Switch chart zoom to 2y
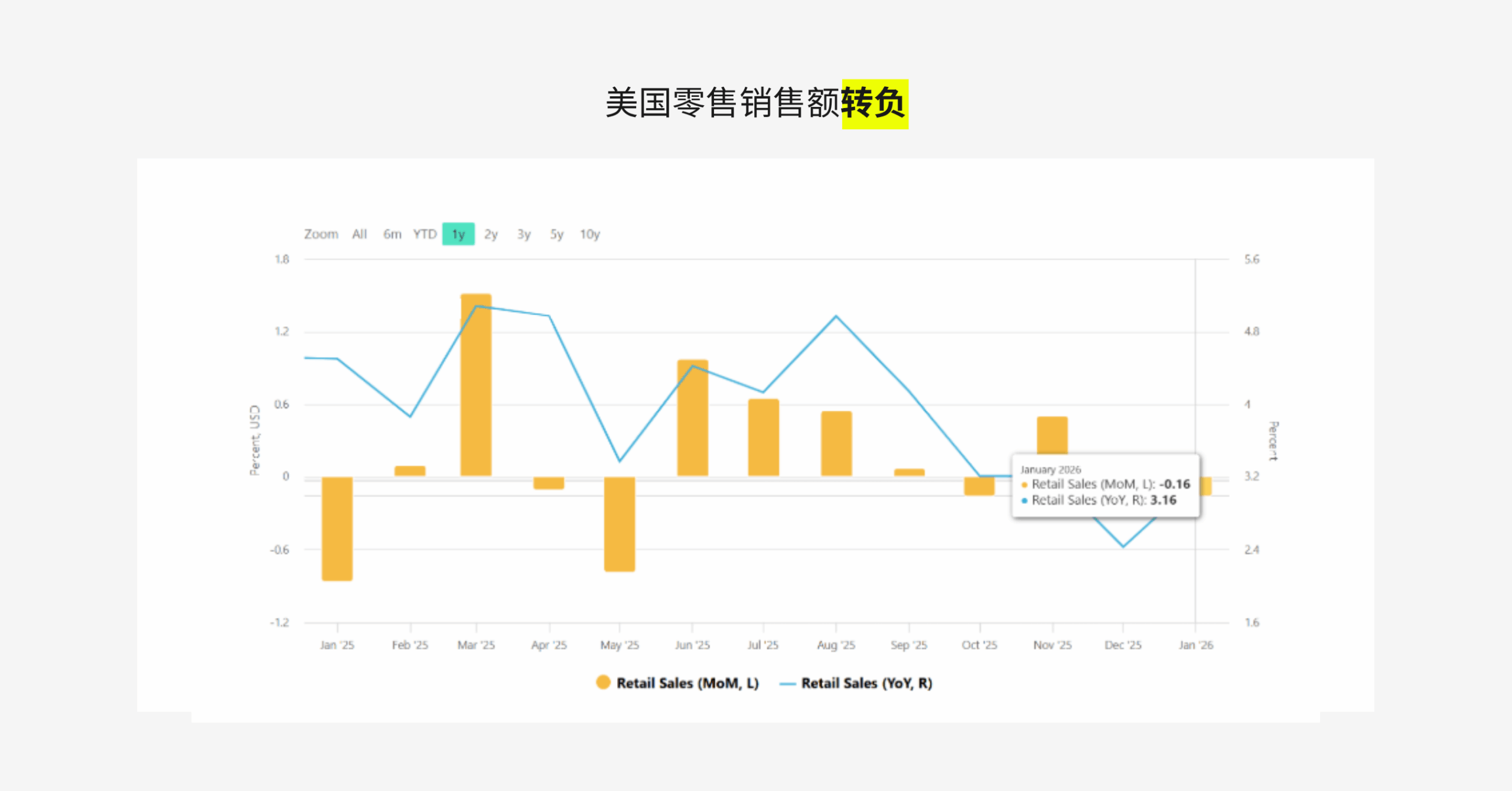 click(491, 234)
